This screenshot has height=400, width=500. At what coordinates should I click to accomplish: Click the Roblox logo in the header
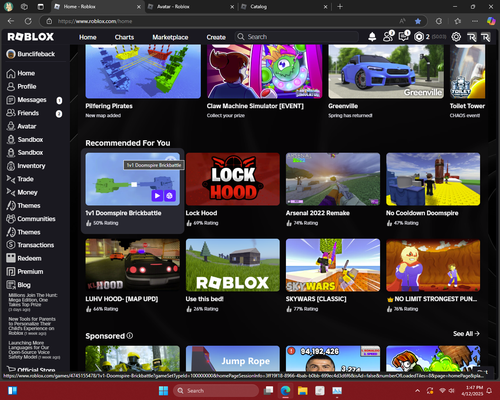point(30,37)
